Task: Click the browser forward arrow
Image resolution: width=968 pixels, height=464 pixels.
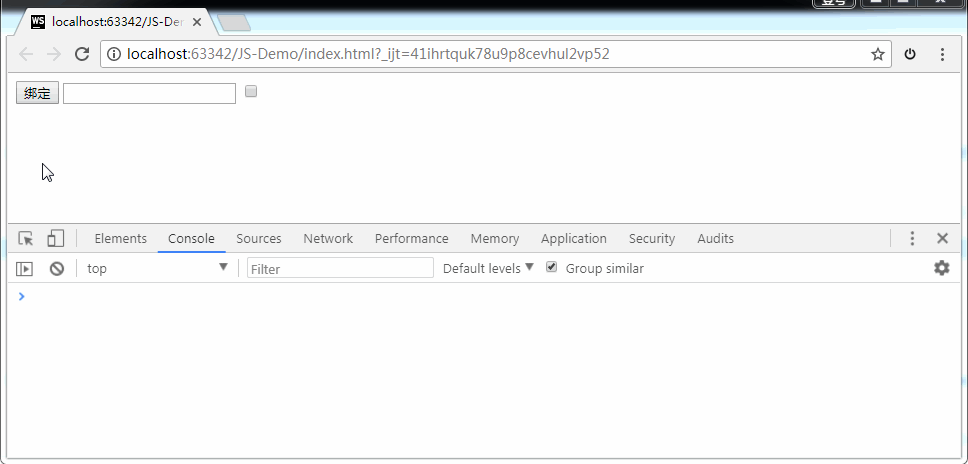Action: (x=54, y=54)
